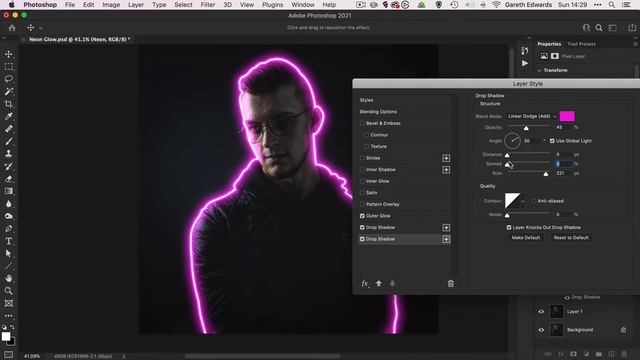Open Blend Mode Linear Dodge dropdown

pos(532,116)
